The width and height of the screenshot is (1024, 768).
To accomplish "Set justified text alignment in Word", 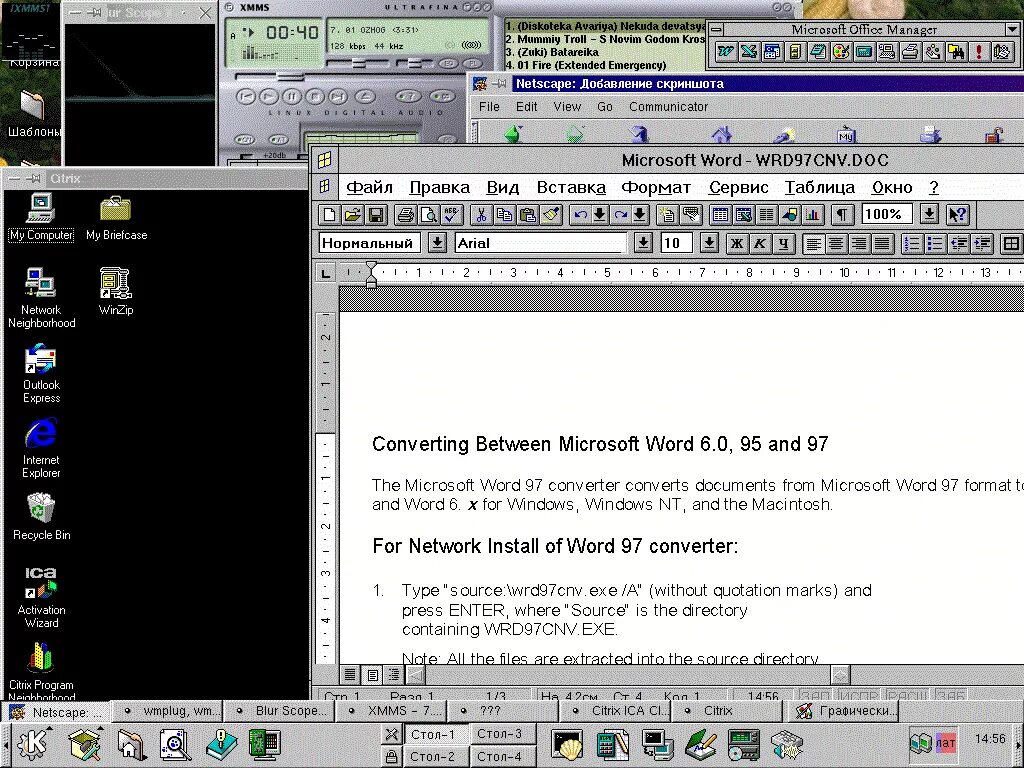I will 882,244.
